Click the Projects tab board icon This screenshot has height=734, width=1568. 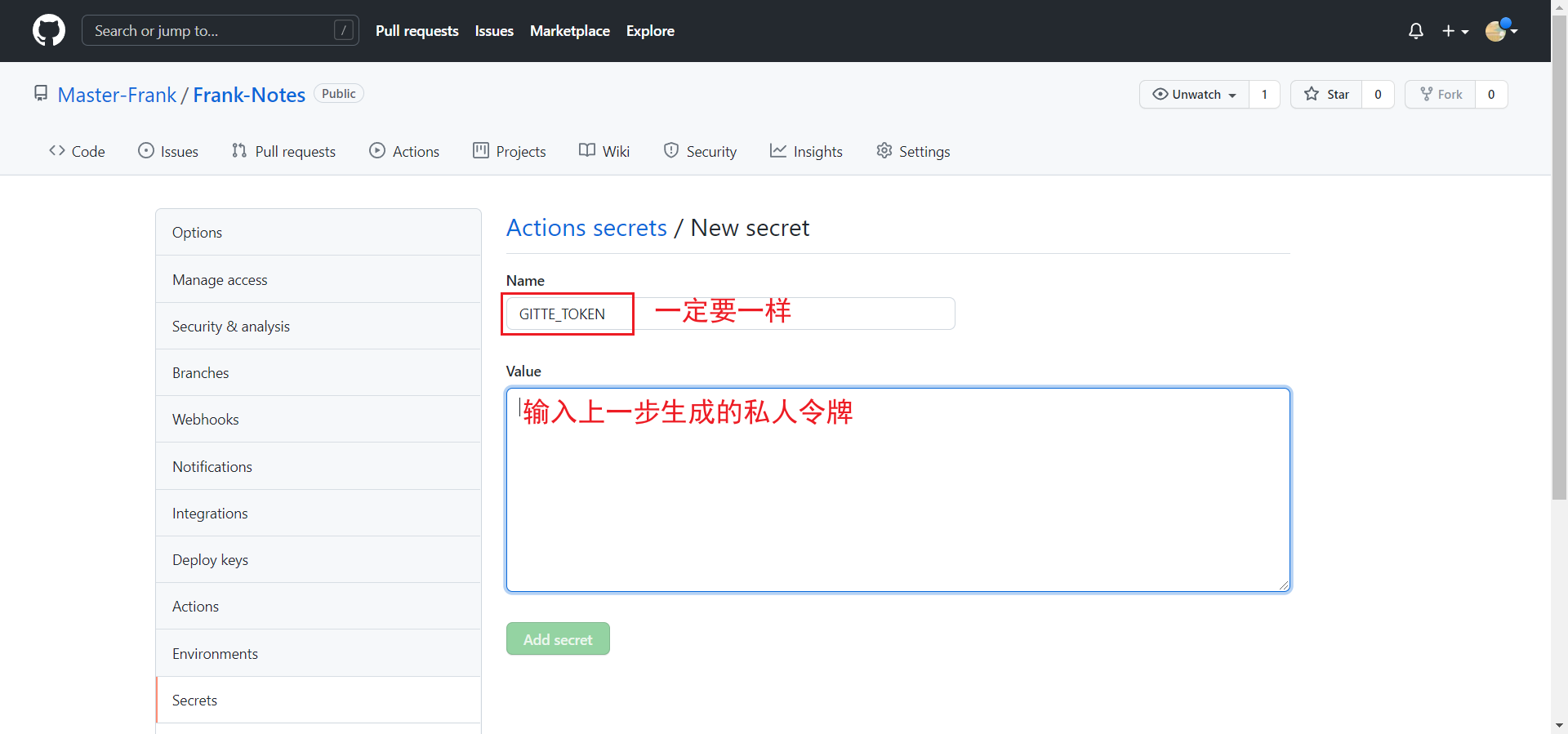[x=481, y=150]
